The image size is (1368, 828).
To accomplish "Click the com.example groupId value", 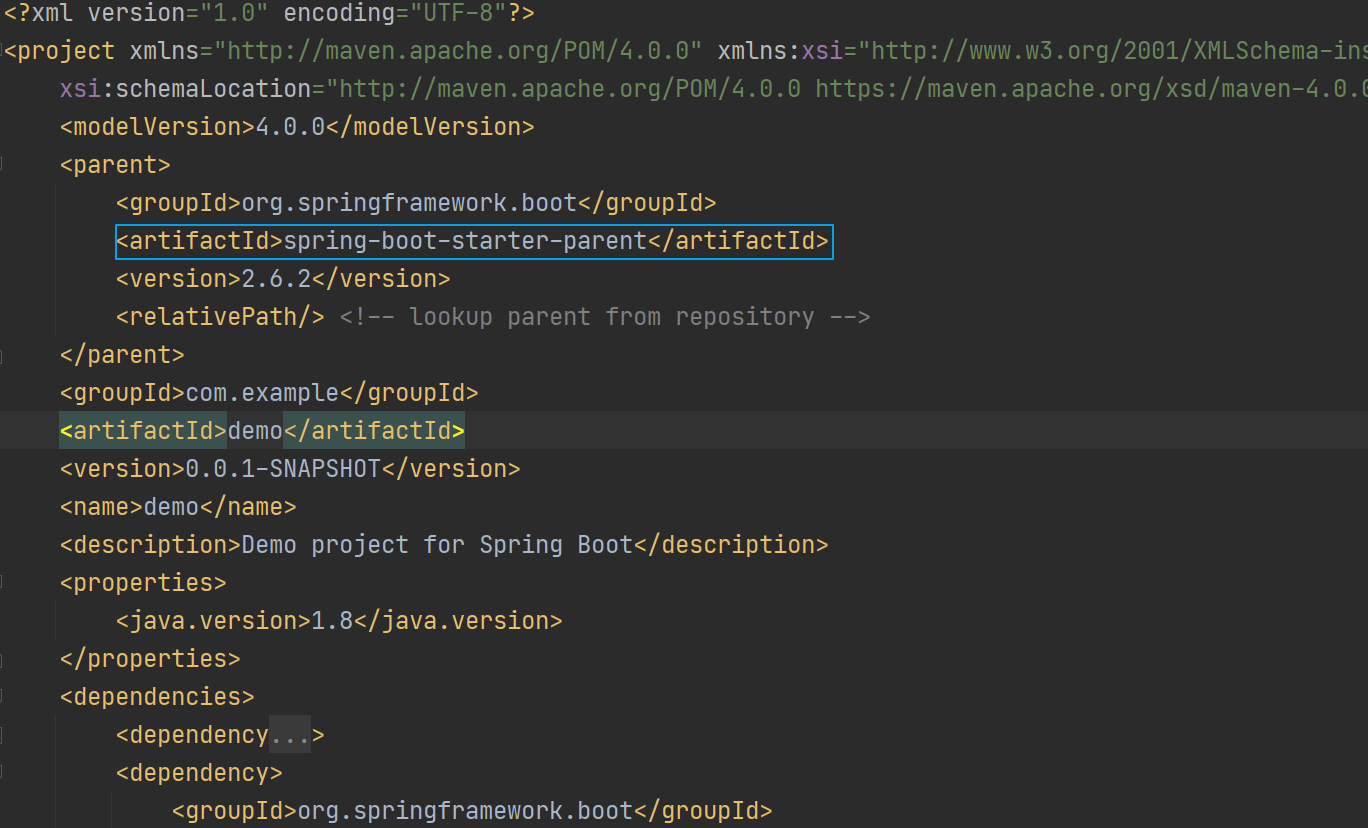I will tap(263, 393).
